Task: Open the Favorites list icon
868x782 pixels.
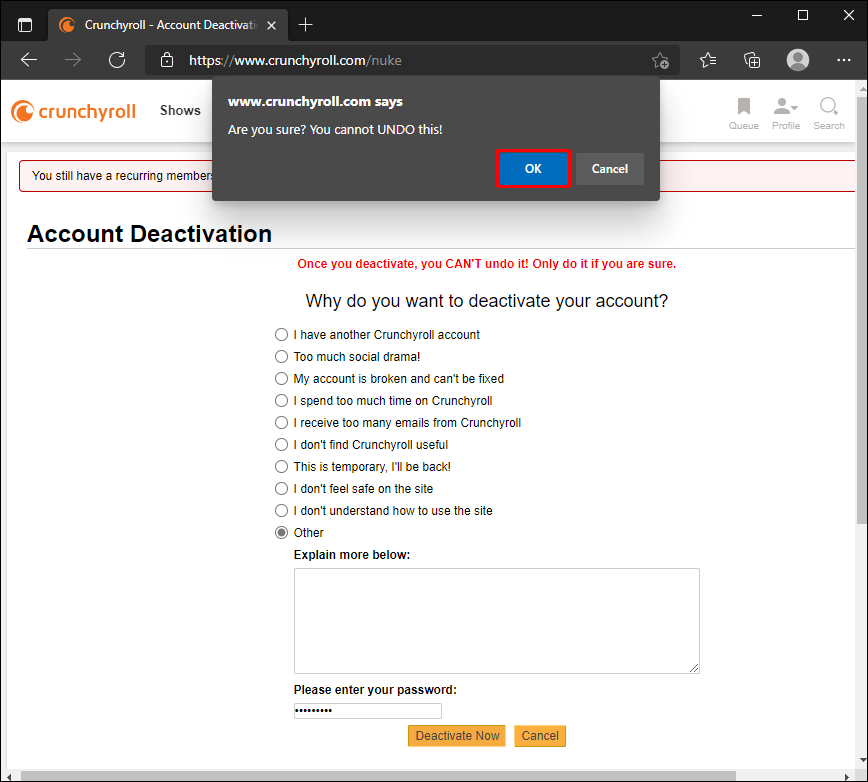Action: click(707, 60)
